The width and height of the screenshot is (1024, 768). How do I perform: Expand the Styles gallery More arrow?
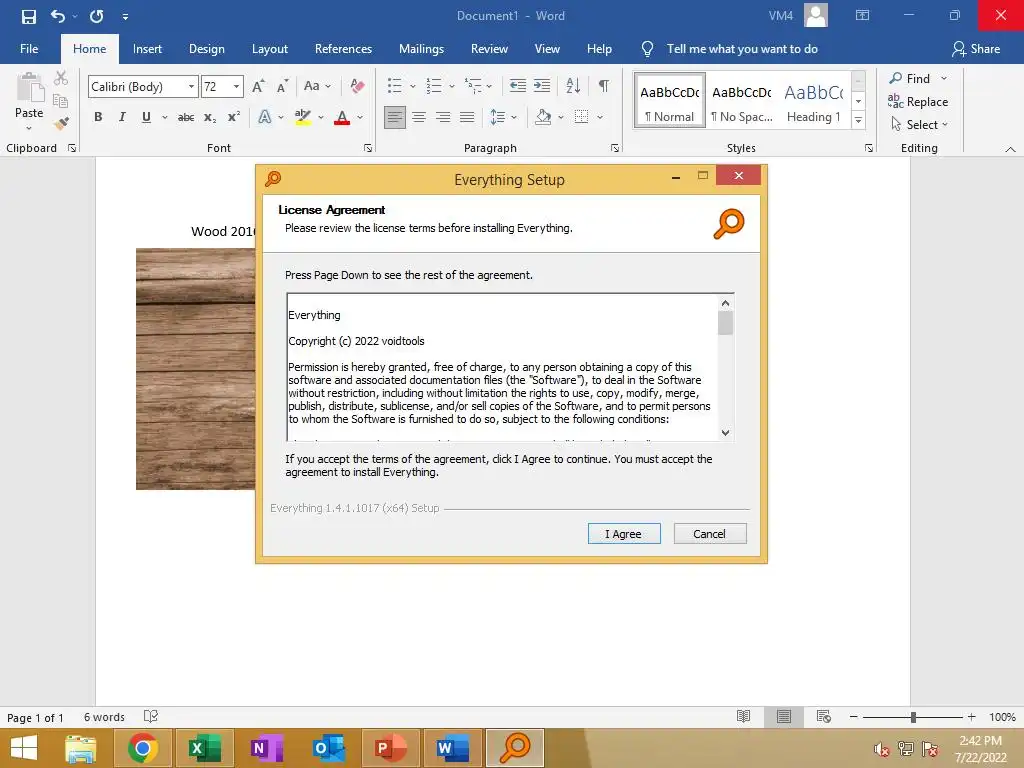tap(859, 121)
